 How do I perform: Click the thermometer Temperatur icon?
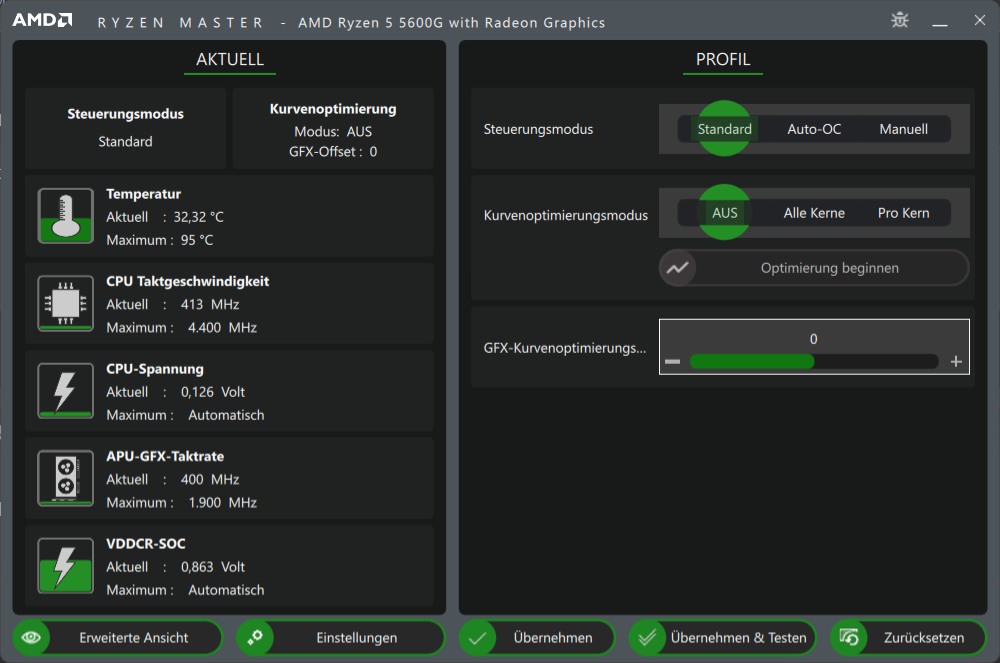65,216
